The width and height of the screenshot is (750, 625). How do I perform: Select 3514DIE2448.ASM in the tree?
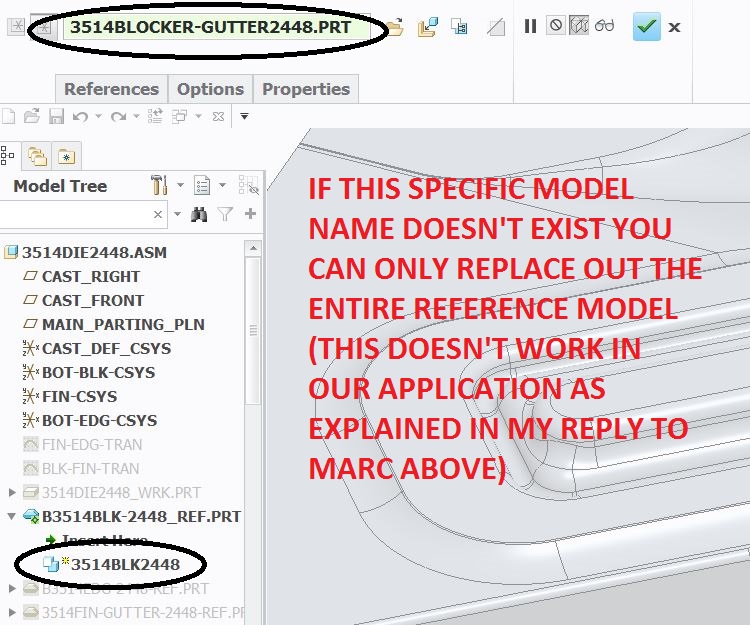pyautogui.click(x=94, y=252)
